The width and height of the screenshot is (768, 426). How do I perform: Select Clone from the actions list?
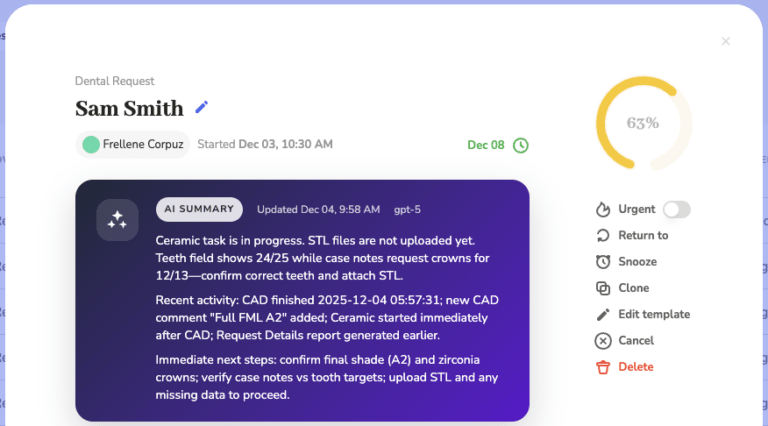[634, 288]
